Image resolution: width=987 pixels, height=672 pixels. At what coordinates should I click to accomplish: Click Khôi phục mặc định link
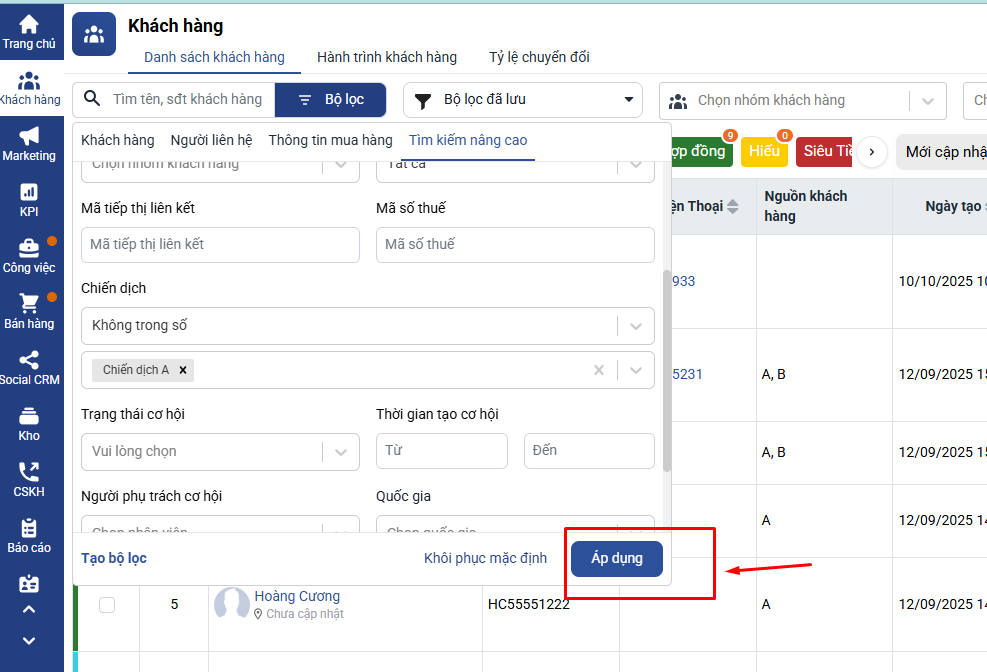click(x=485, y=558)
